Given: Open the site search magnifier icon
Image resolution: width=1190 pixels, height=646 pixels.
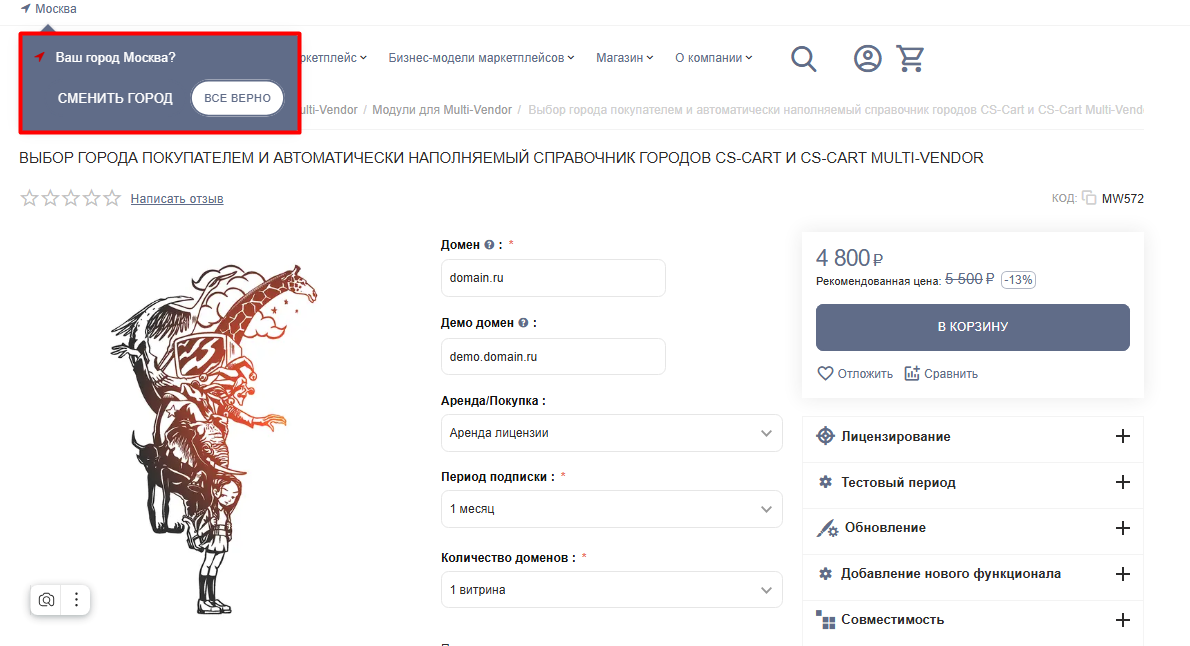Looking at the screenshot, I should coord(803,58).
